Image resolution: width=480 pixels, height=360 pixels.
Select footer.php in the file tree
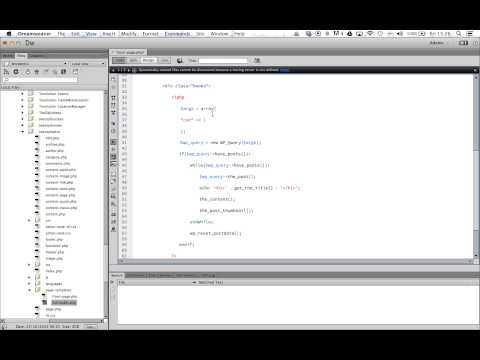[x=54, y=239]
